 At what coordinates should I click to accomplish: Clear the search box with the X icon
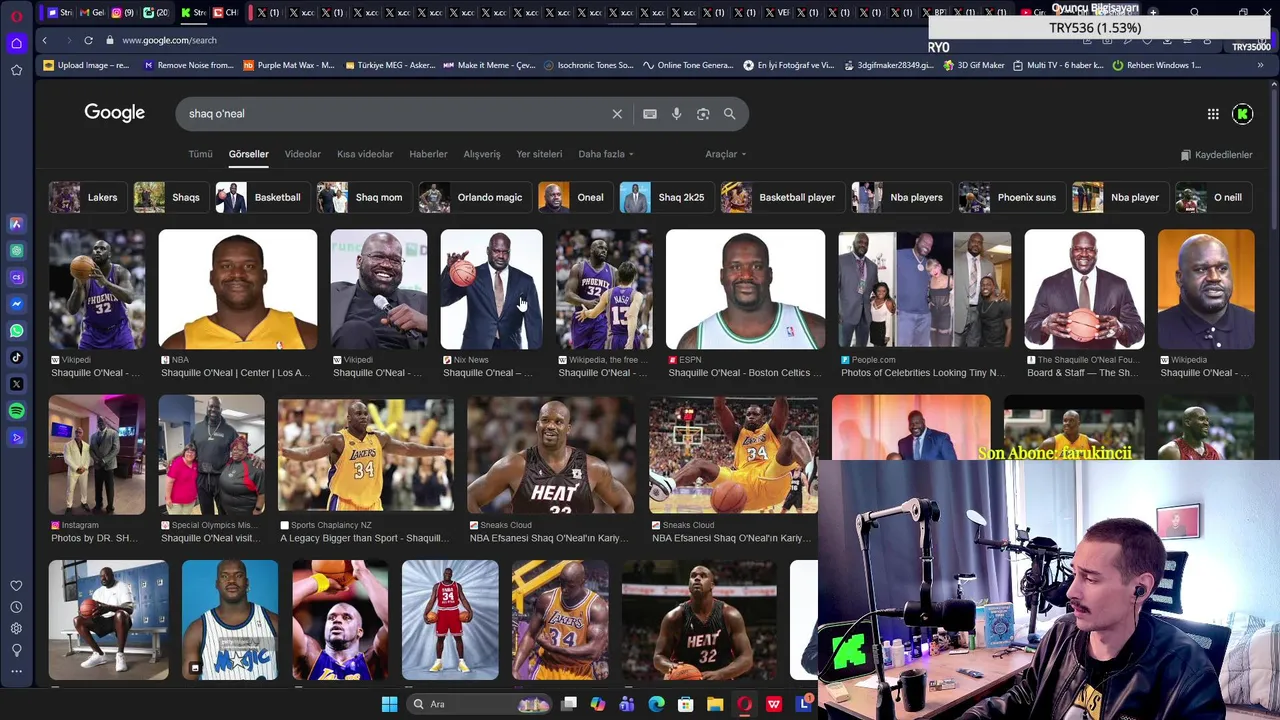pyautogui.click(x=617, y=114)
